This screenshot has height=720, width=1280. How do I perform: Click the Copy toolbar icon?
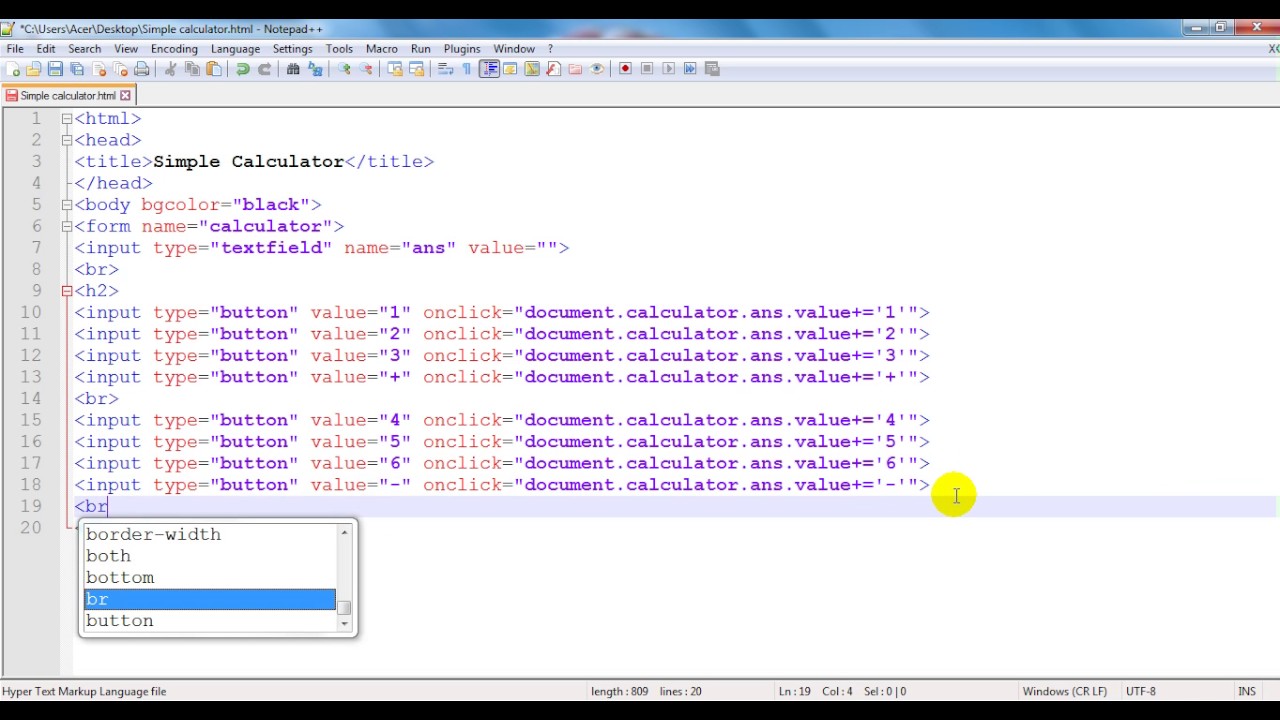[x=192, y=69]
